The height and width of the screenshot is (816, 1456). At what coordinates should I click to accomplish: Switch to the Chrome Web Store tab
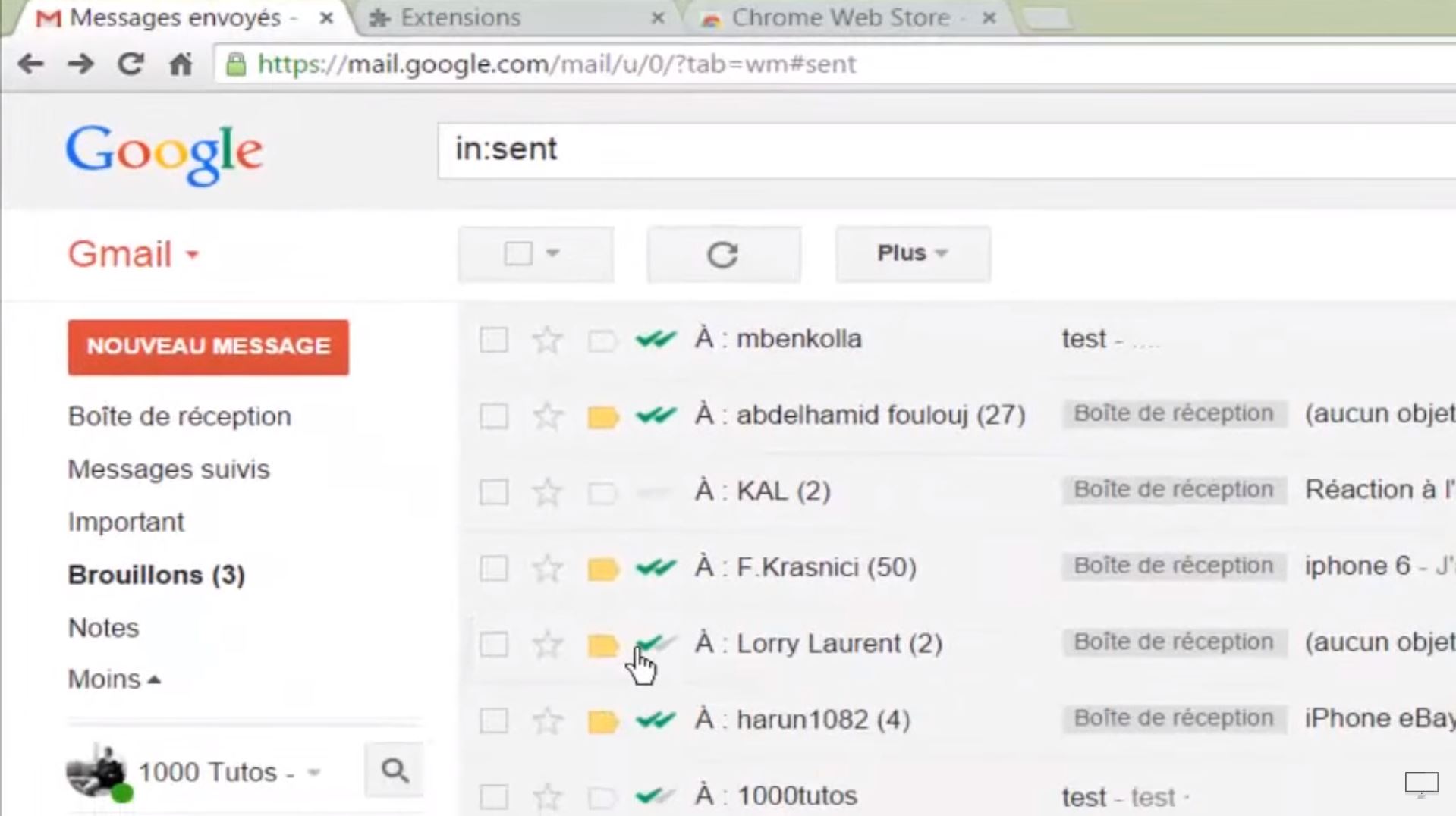[841, 17]
